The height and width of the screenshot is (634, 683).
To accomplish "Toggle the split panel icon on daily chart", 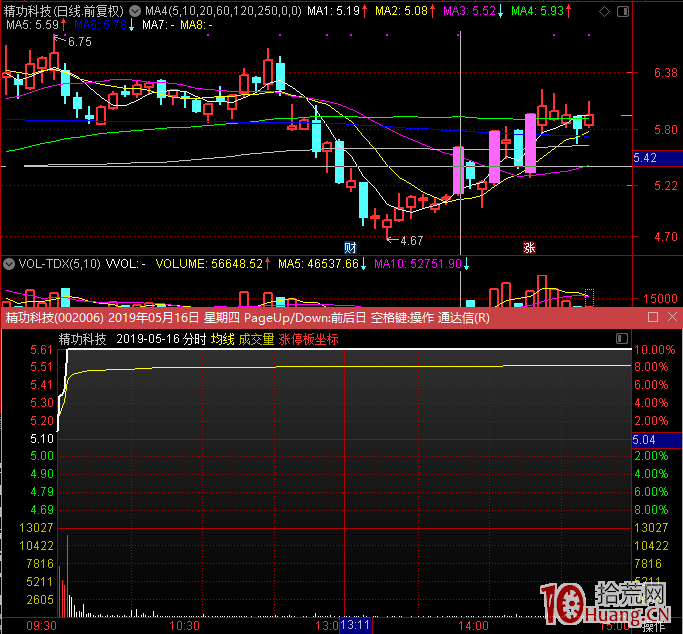I will (x=623, y=11).
